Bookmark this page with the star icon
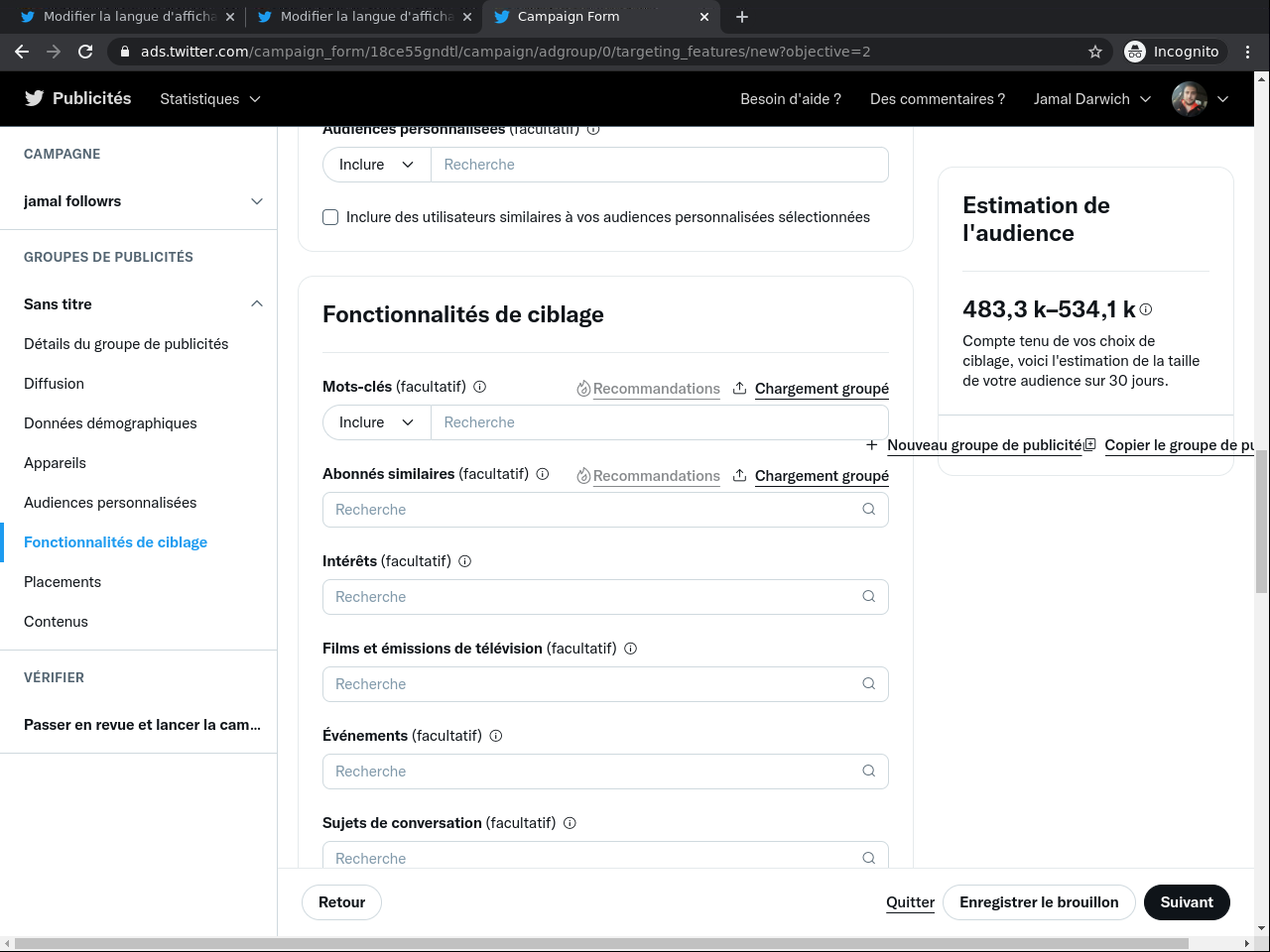1270x952 pixels. click(x=1095, y=52)
